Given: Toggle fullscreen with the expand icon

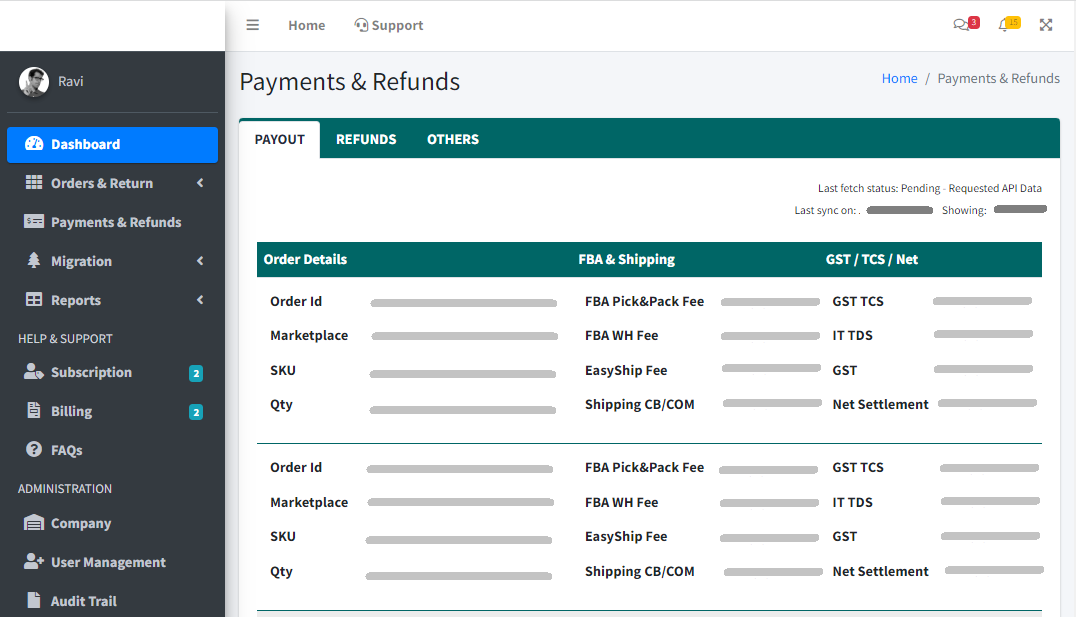Looking at the screenshot, I should pyautogui.click(x=1046, y=25).
